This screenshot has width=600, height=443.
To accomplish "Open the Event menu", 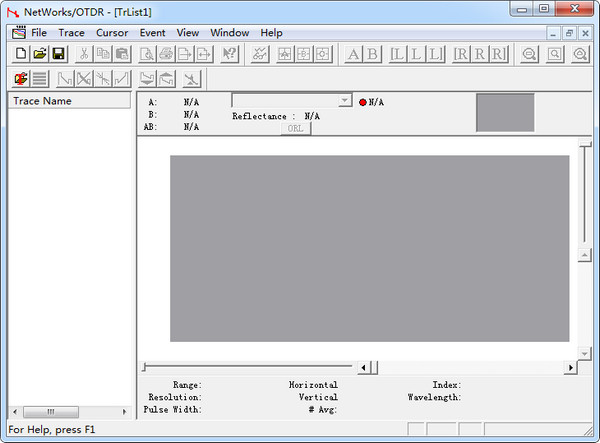I will pyautogui.click(x=153, y=33).
